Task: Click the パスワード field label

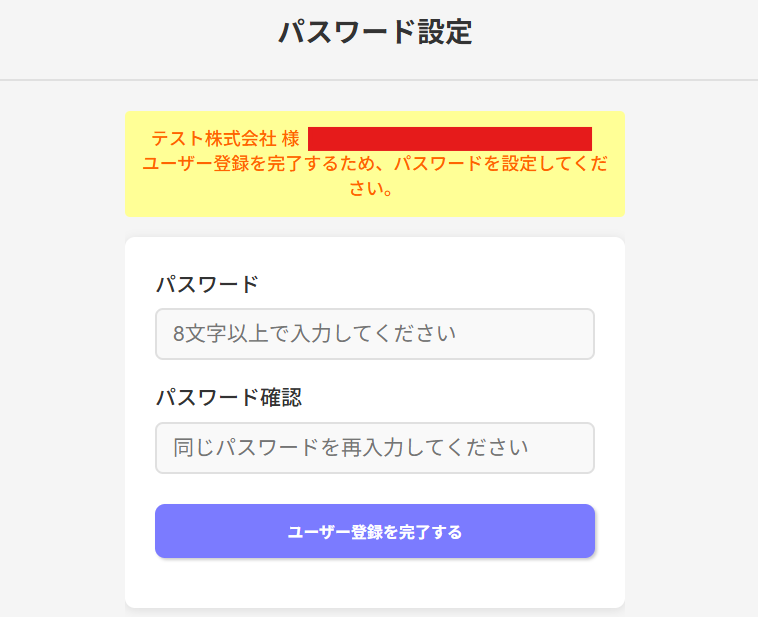Action: pos(207,285)
